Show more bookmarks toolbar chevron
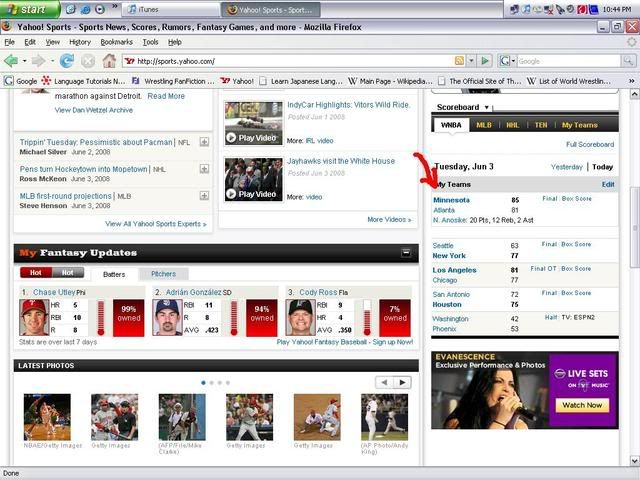Viewport: 640px width, 480px height. [631, 81]
